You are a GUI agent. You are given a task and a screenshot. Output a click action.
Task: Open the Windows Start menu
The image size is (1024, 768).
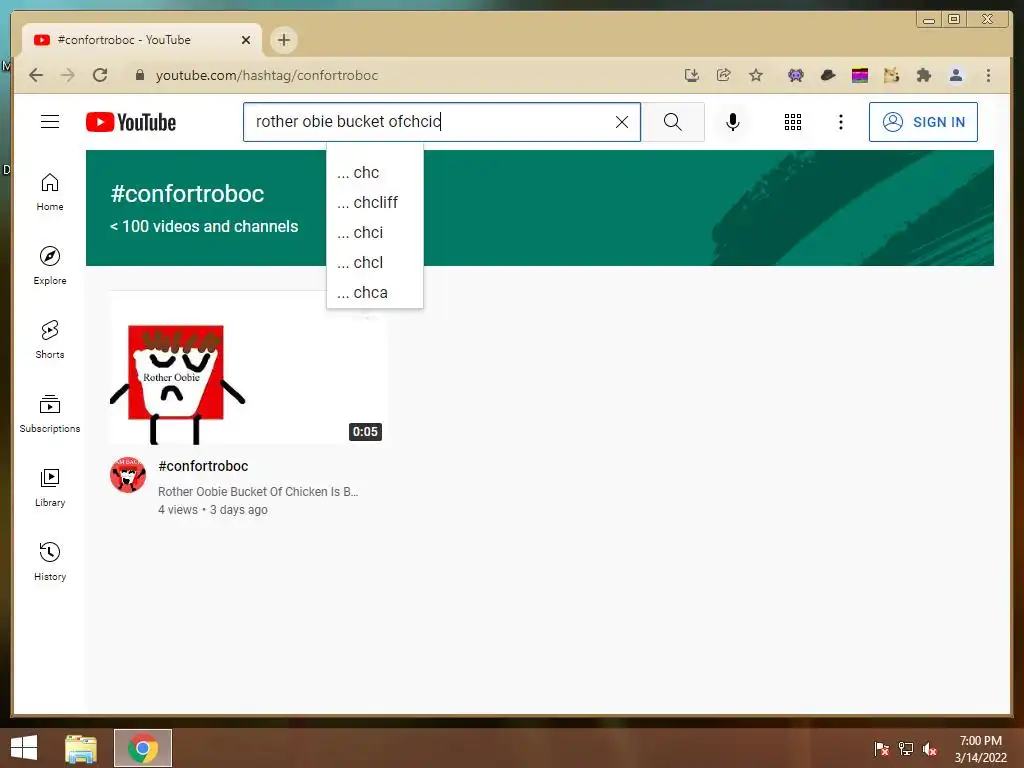click(x=24, y=748)
